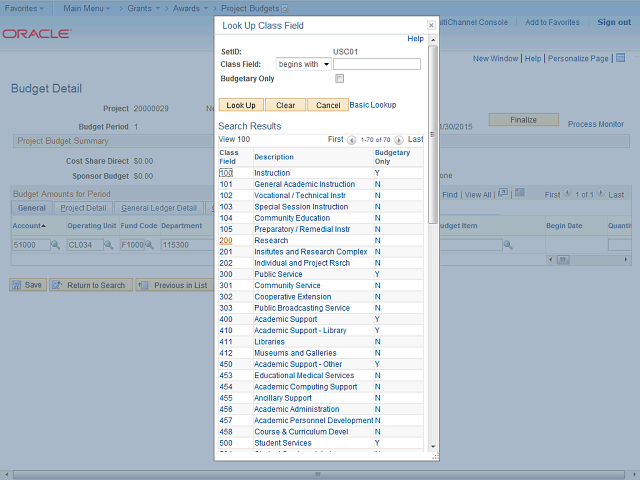Click the lookup magnifier next to Operating Unit
Image resolution: width=640 pixels, height=480 pixels.
point(108,245)
